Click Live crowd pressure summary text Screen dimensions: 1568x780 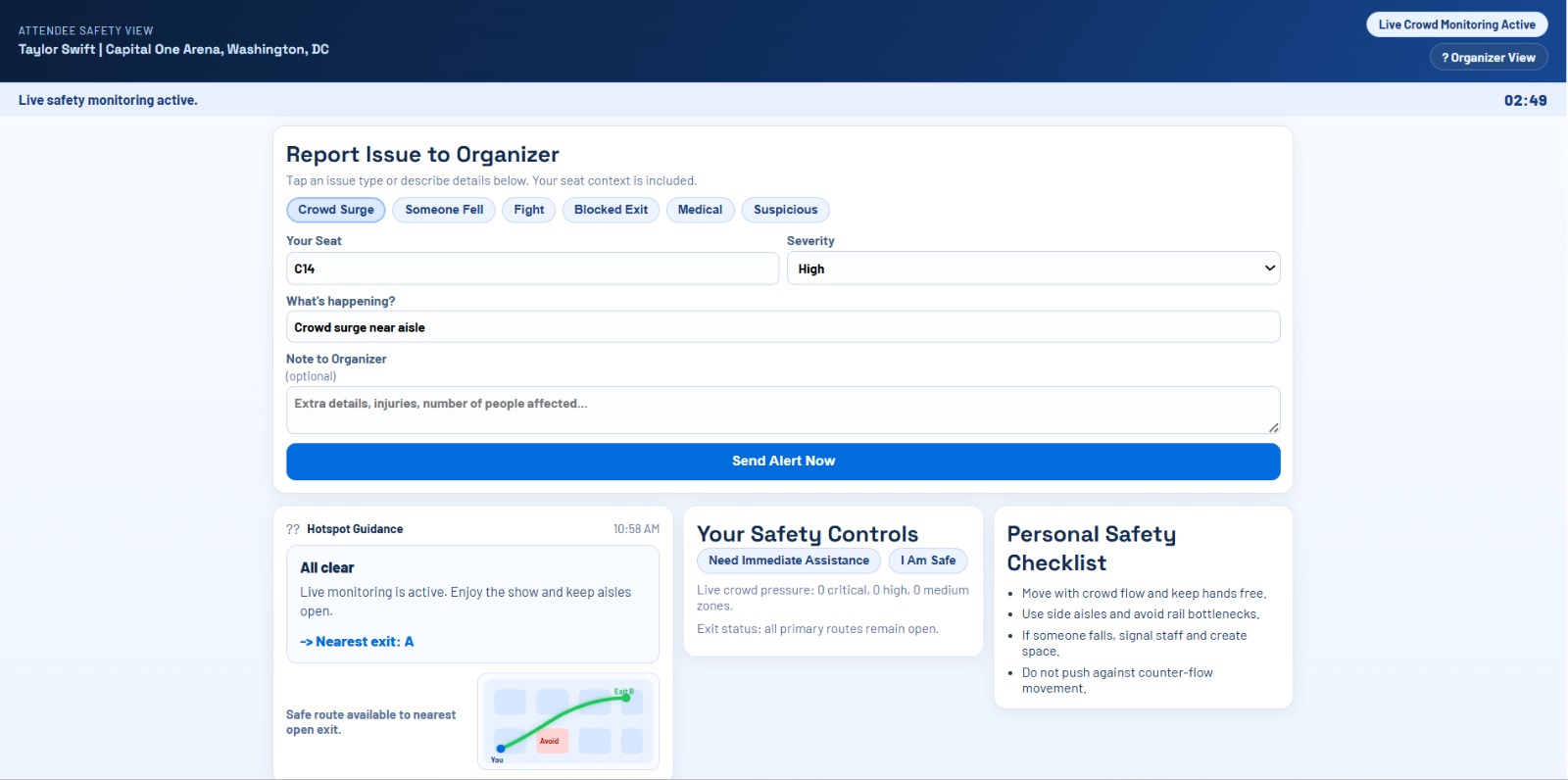click(833, 598)
